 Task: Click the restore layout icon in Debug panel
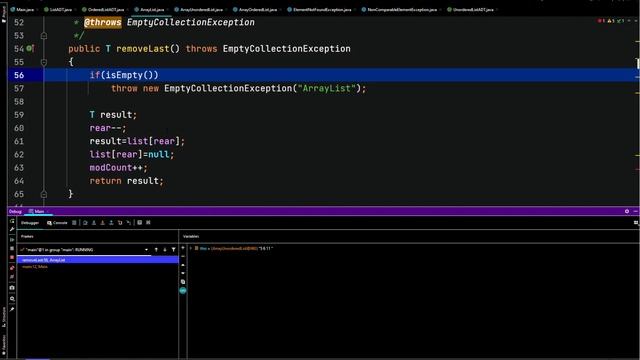tap(636, 222)
